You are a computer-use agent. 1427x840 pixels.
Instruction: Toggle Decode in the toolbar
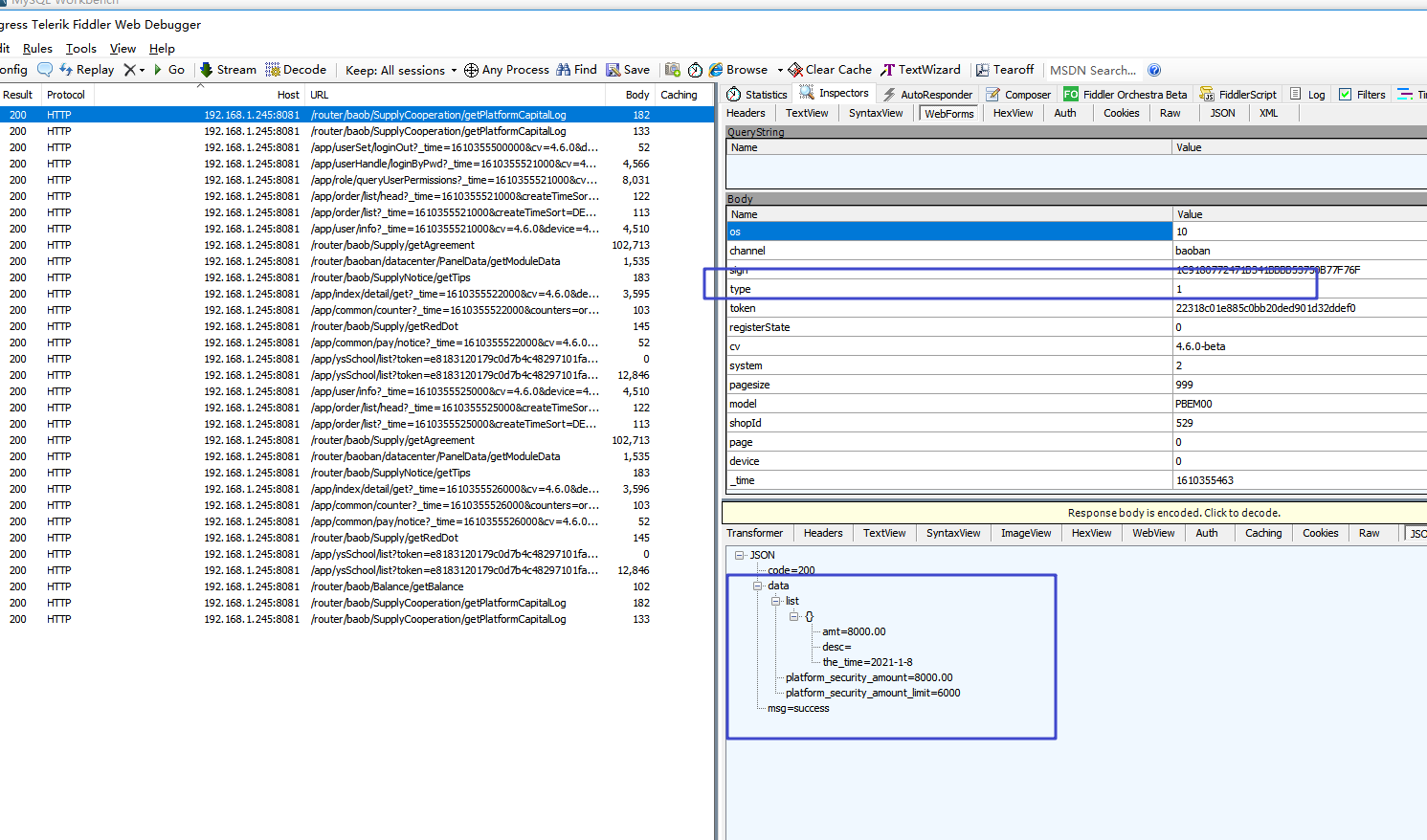297,70
